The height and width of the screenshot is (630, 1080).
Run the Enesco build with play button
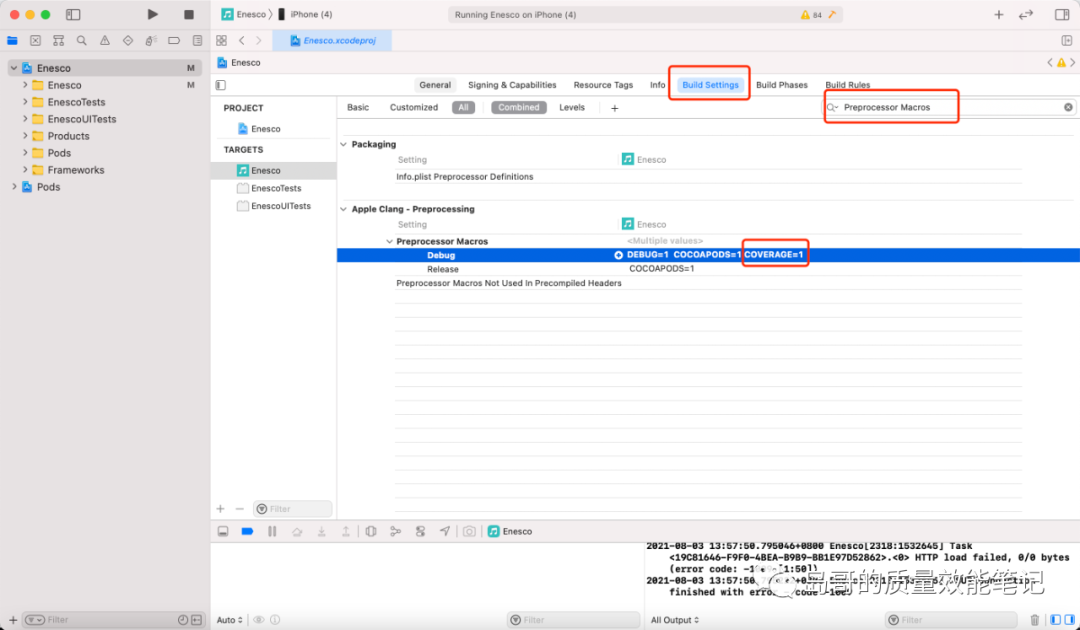[x=152, y=14]
